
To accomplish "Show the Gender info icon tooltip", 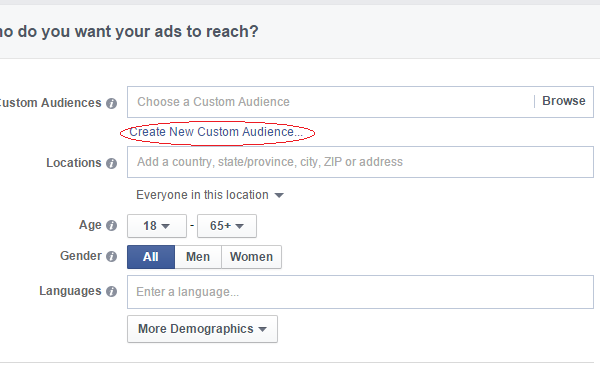I will [111, 256].
